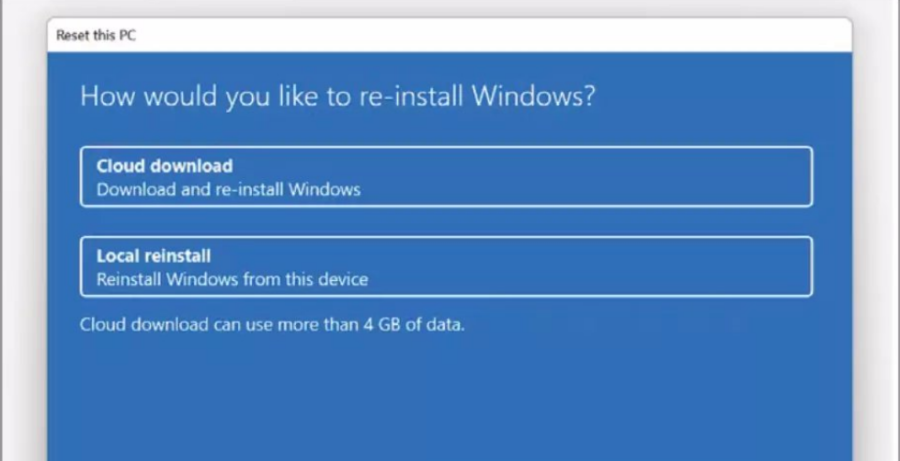Click 'Cloud download can use more' note text

coord(200,325)
